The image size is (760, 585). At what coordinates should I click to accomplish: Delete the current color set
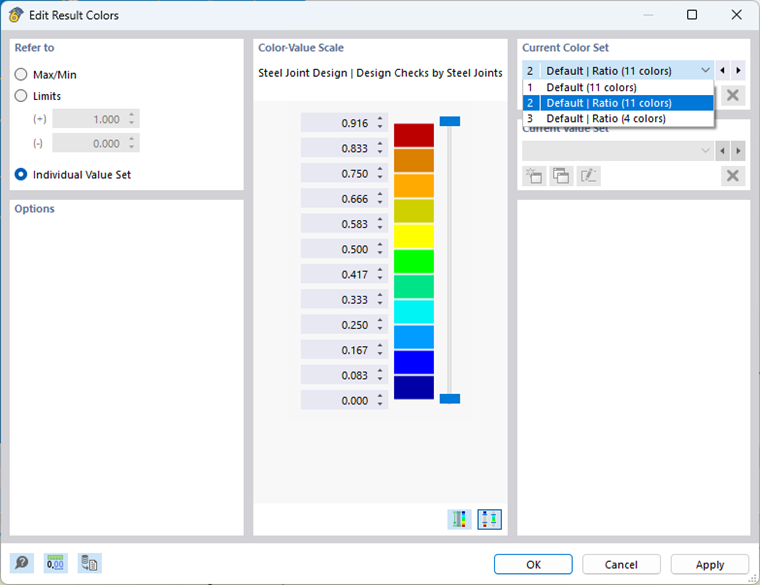pos(733,95)
